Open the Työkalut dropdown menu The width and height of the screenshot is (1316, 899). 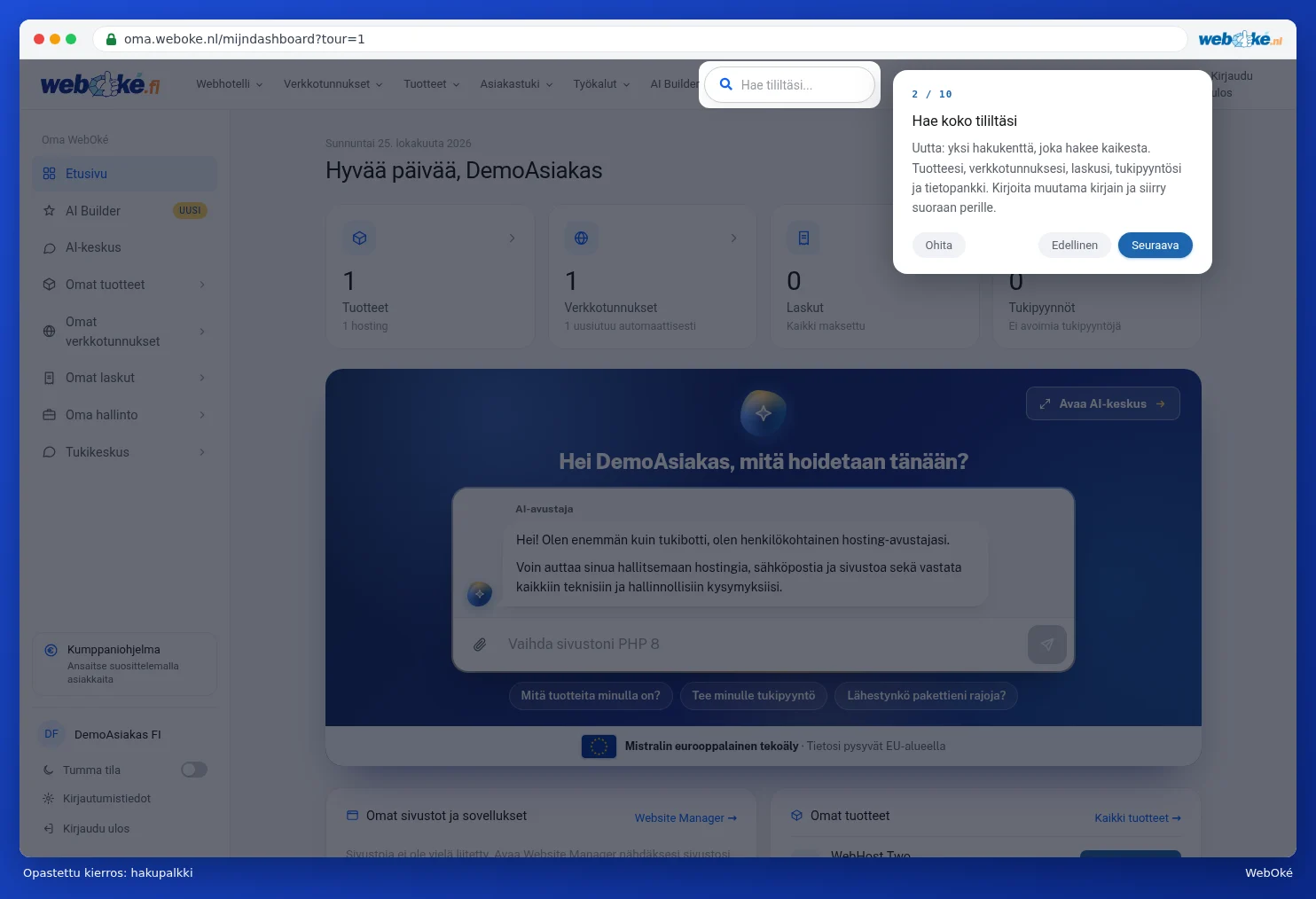click(601, 84)
